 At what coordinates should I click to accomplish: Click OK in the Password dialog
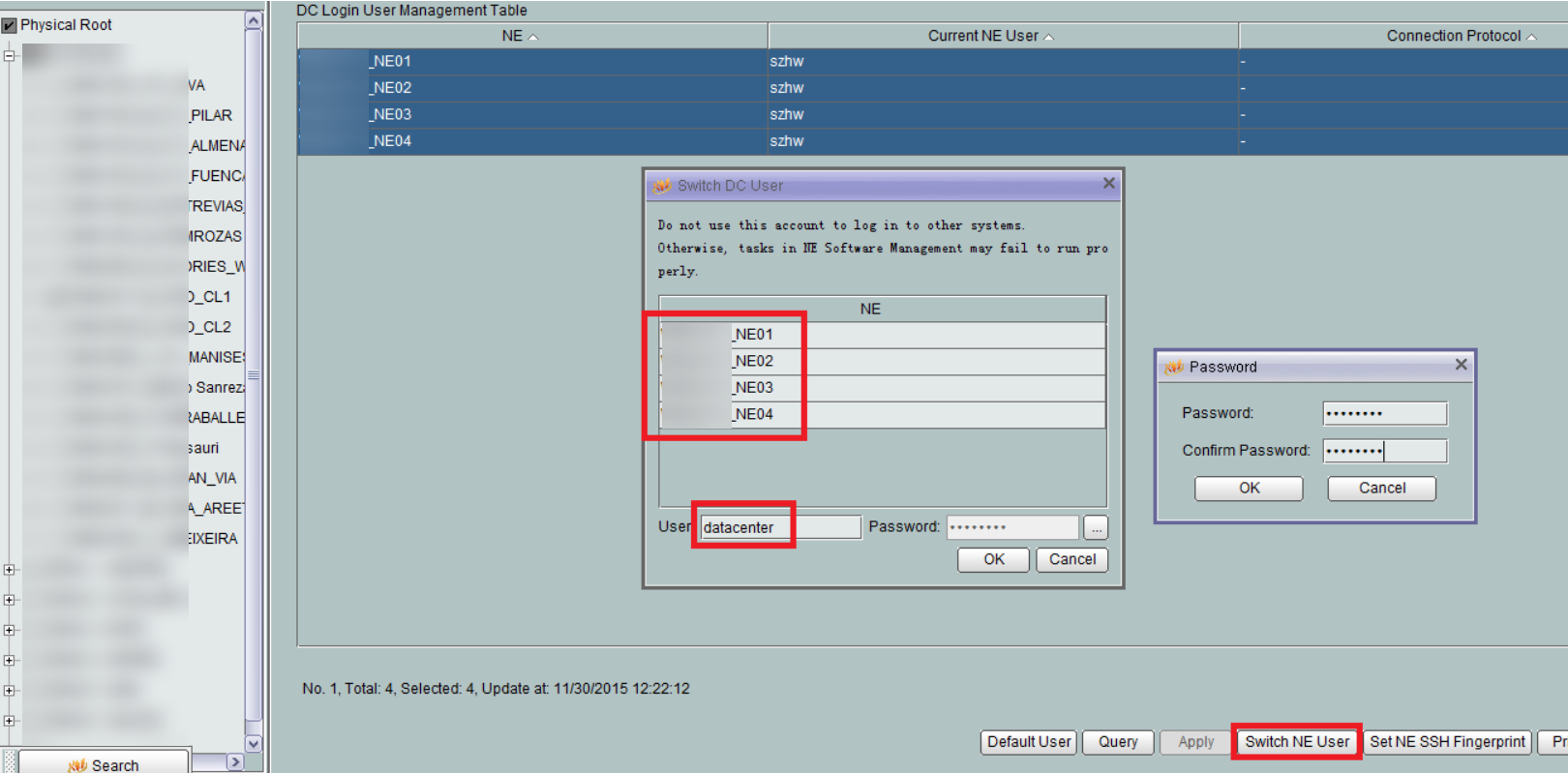click(1249, 489)
